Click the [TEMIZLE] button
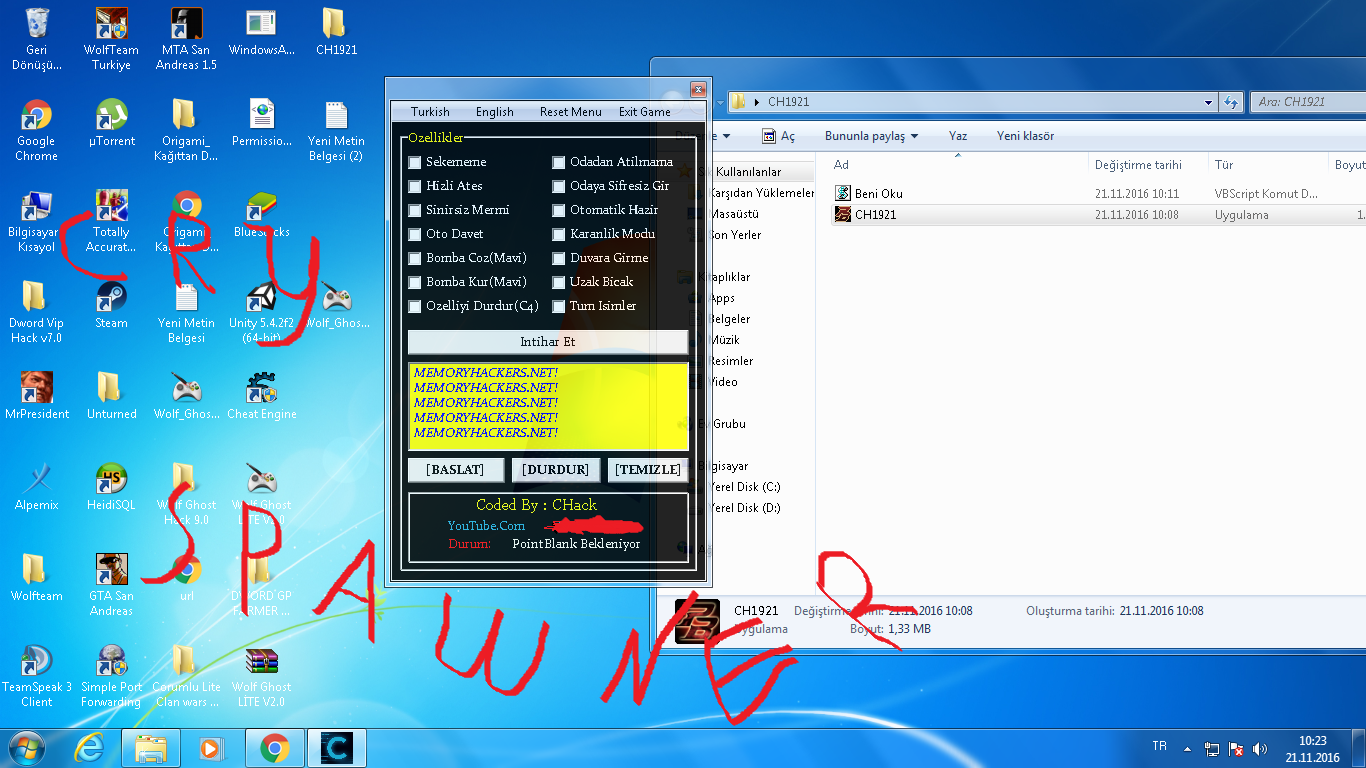1366x768 pixels. click(x=648, y=470)
